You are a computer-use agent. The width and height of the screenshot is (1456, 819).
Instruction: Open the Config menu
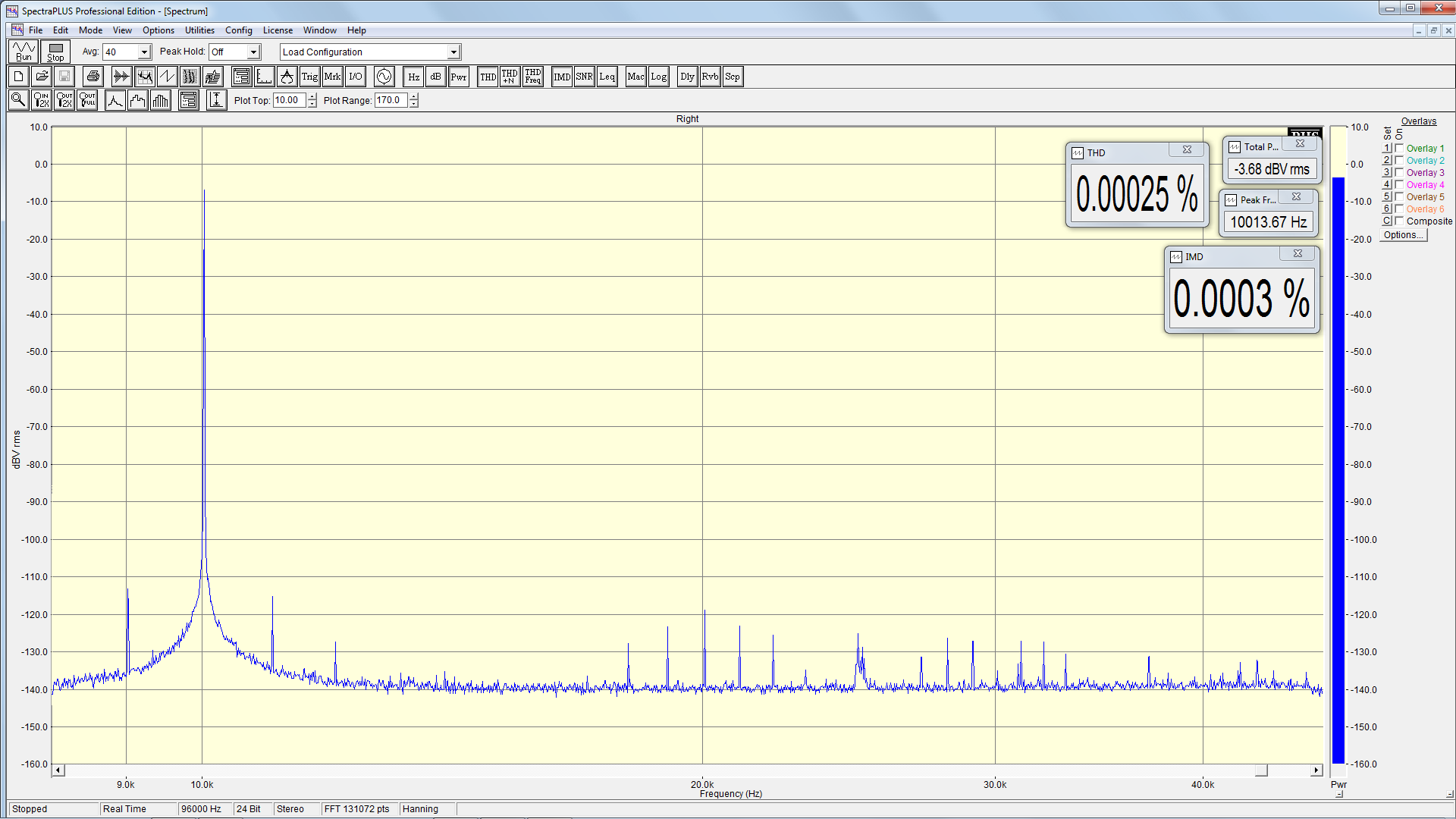point(239,30)
